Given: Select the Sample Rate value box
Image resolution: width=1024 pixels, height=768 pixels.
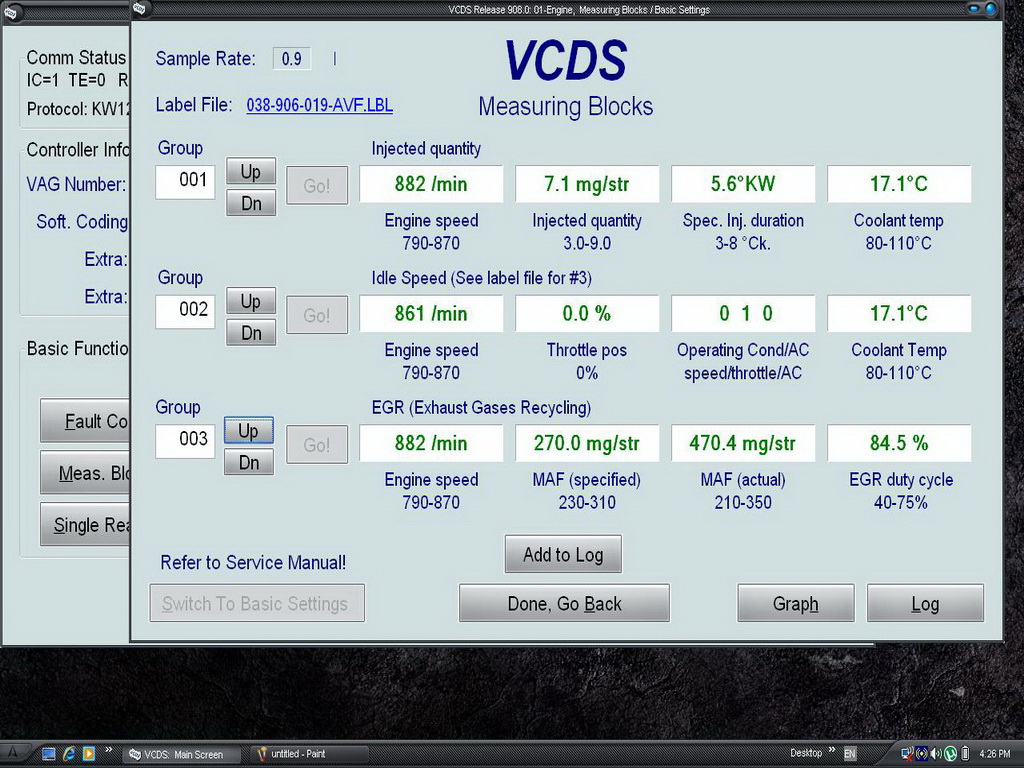Looking at the screenshot, I should point(291,59).
